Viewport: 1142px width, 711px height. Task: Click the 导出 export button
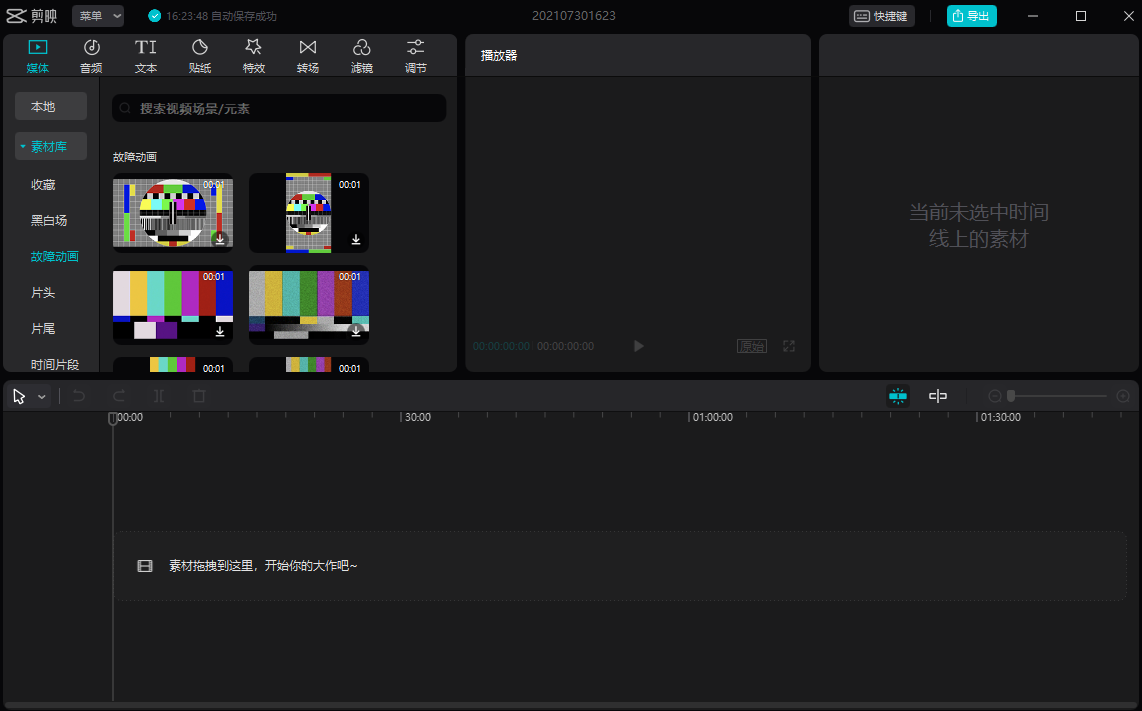[x=971, y=16]
